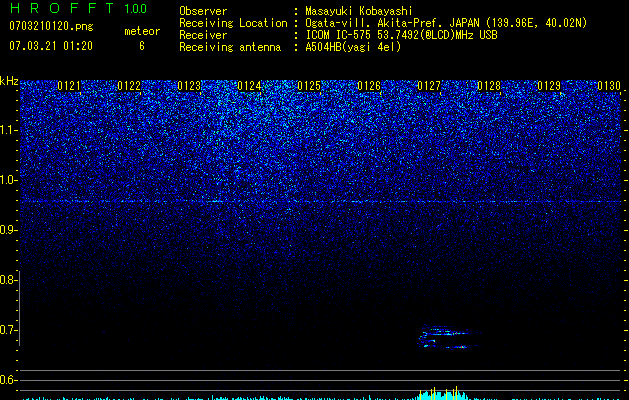
Task: Click the 0.8 kHz axis label
Action: (8, 280)
